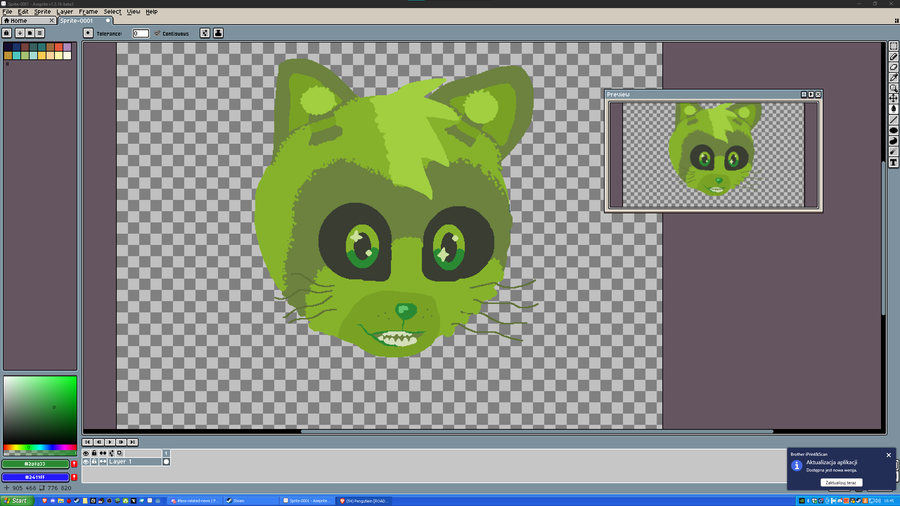Lock Layer 1 with padlock icon
Image resolution: width=900 pixels, height=506 pixels.
coord(94,461)
